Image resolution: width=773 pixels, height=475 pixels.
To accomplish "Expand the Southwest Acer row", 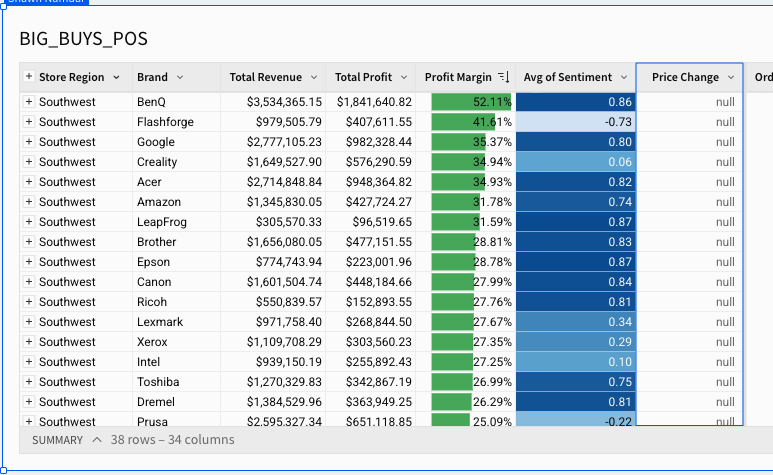I will click(29, 182).
